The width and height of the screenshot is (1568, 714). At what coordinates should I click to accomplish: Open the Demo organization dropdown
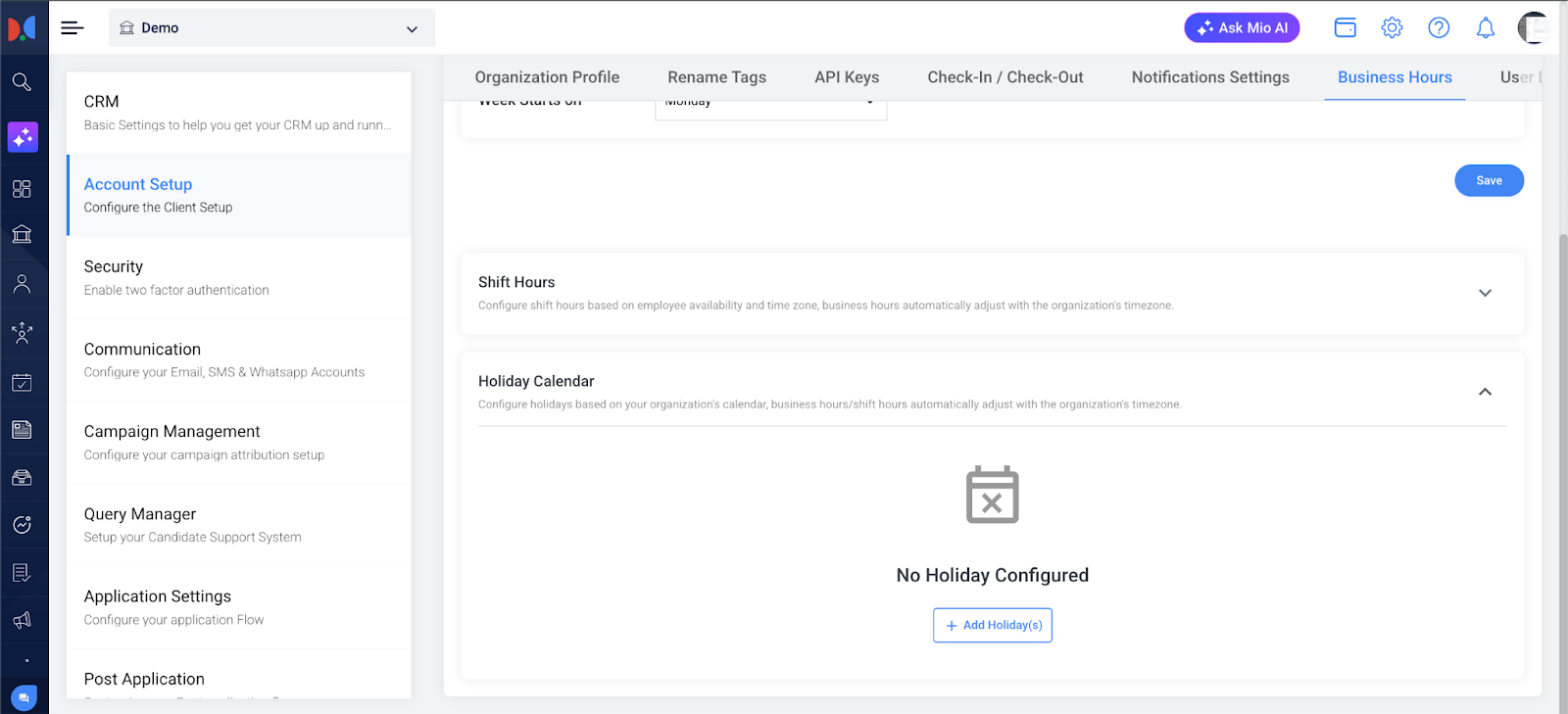point(271,28)
